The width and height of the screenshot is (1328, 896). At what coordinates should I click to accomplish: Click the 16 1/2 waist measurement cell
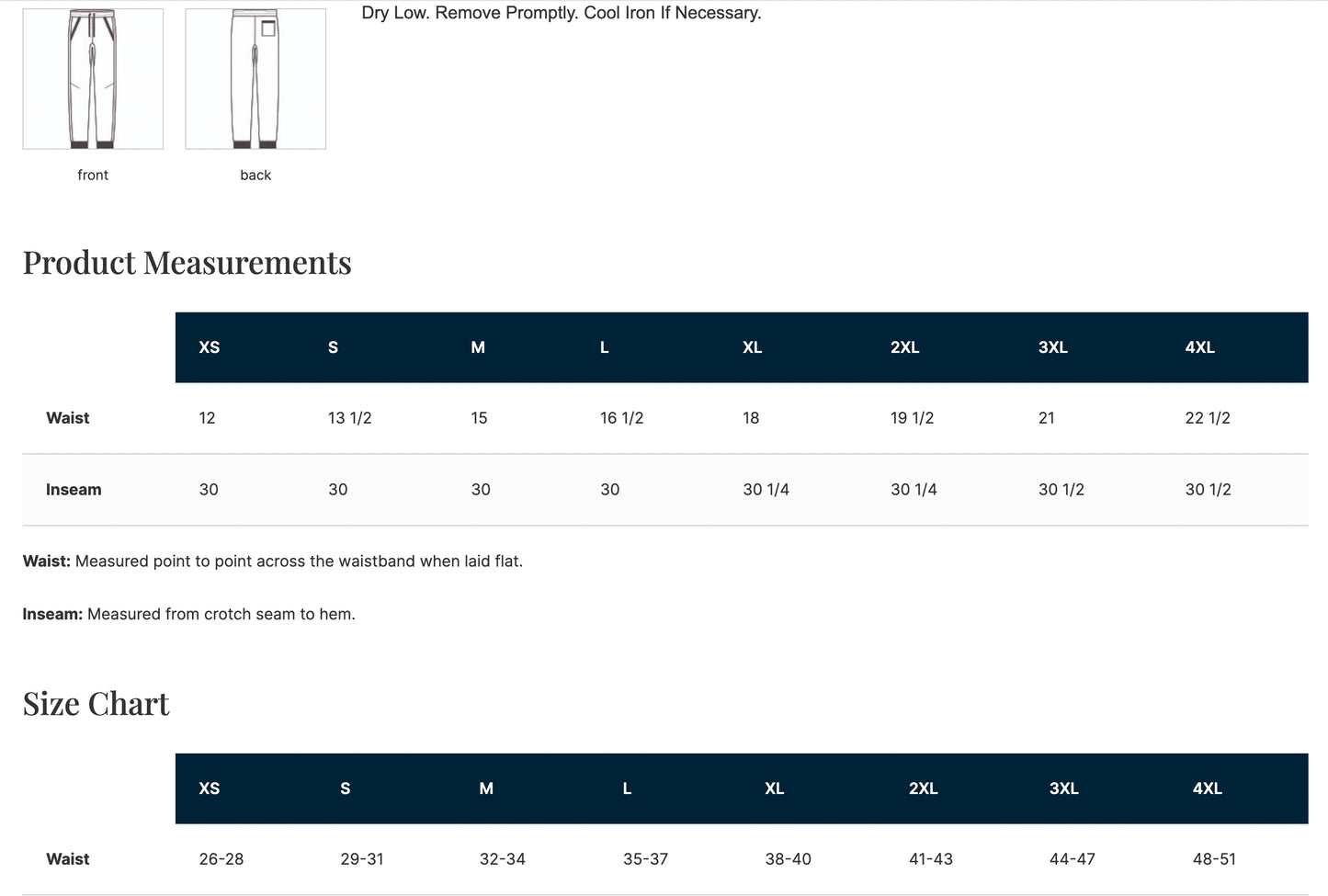pyautogui.click(x=621, y=418)
